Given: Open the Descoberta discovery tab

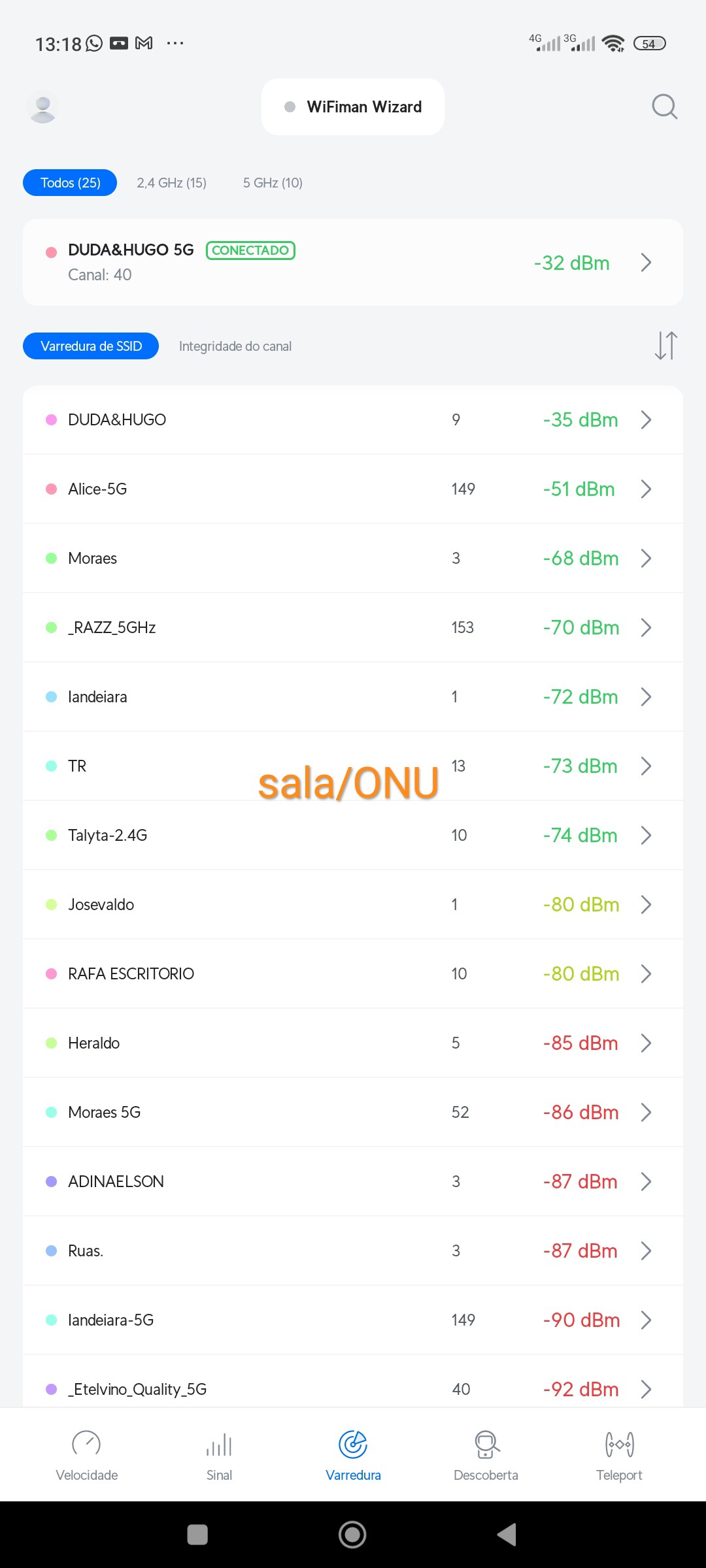Looking at the screenshot, I should 486,1456.
